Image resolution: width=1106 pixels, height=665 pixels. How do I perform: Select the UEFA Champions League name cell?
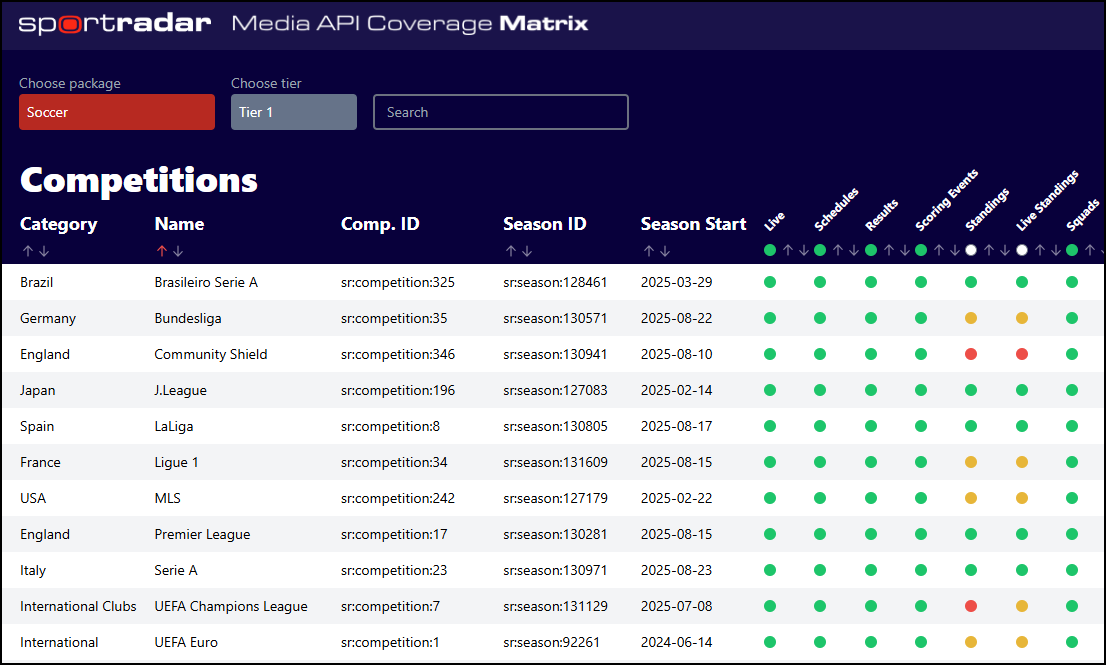click(x=231, y=606)
